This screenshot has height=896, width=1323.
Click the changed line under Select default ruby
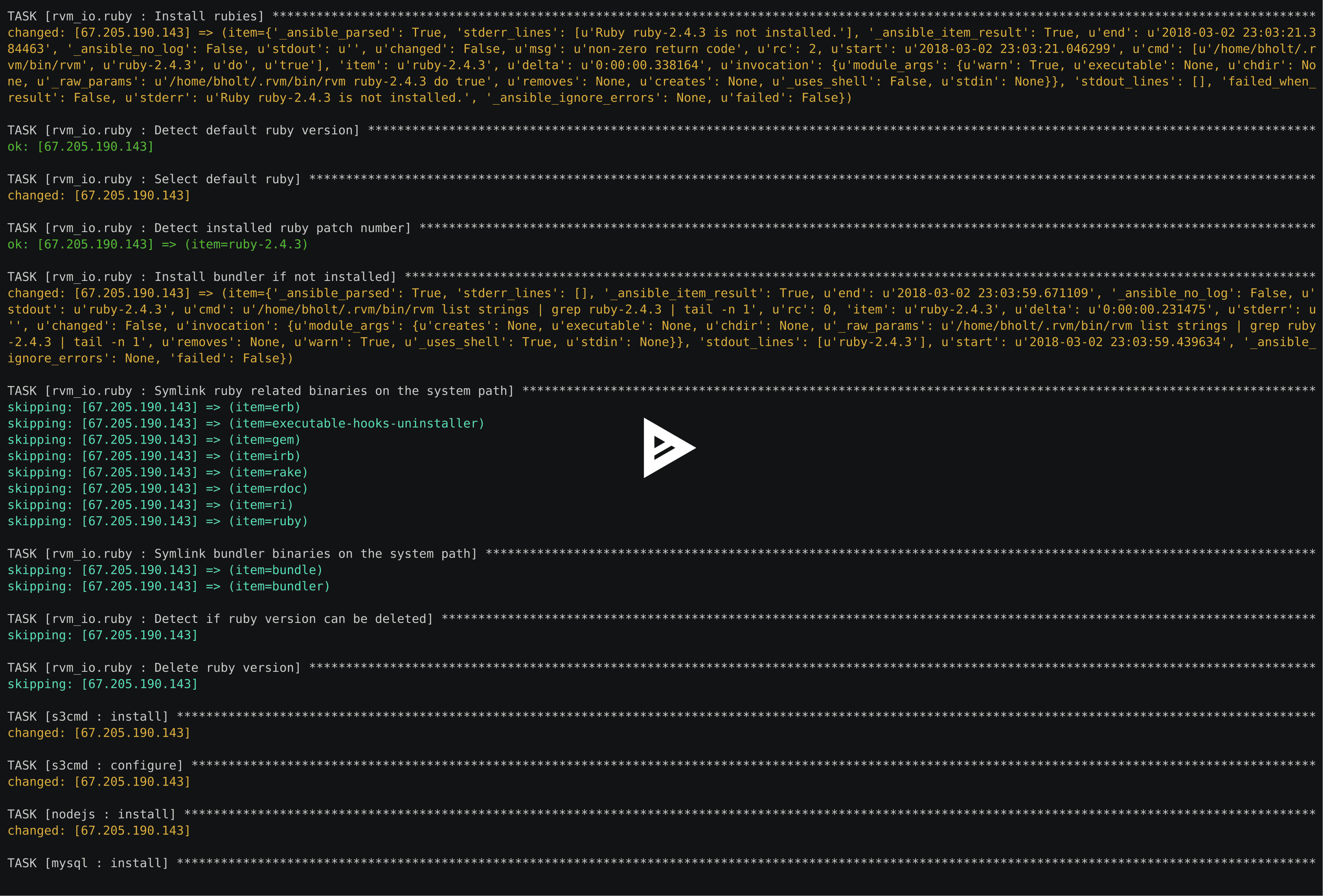(x=99, y=195)
